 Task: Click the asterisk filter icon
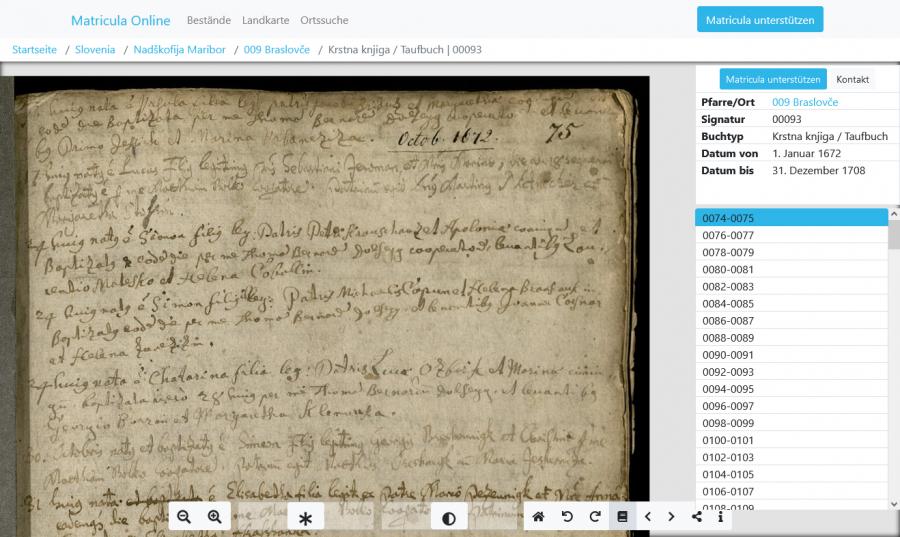tap(305, 518)
